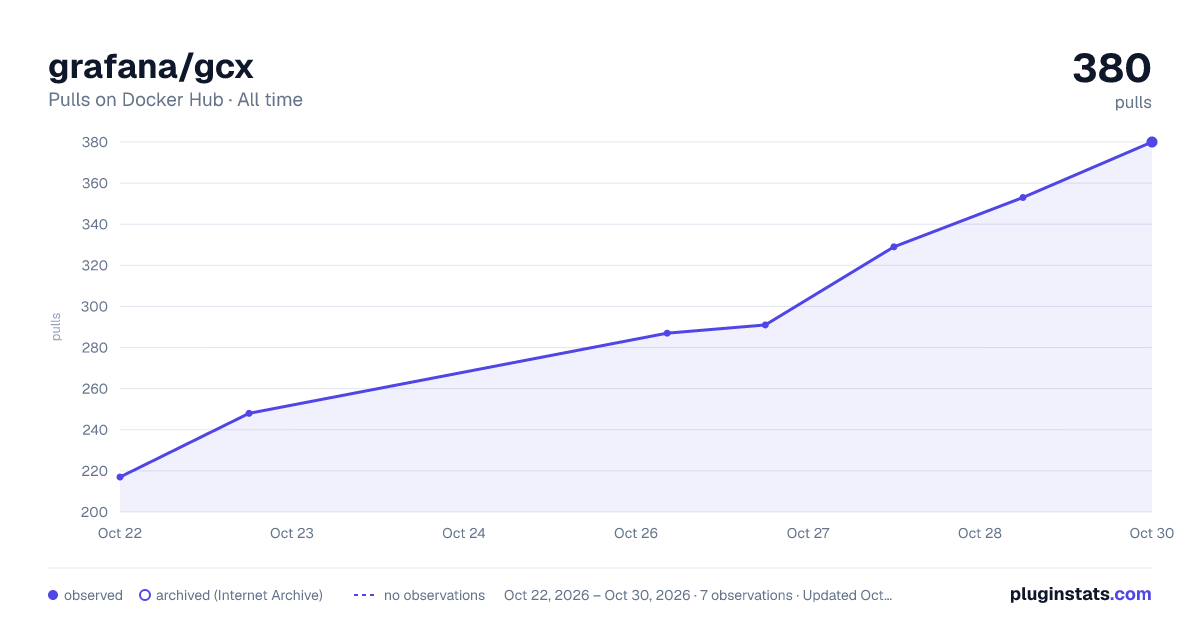Click the "Oct 24" x-axis label
The image size is (1200, 630).
tap(464, 533)
